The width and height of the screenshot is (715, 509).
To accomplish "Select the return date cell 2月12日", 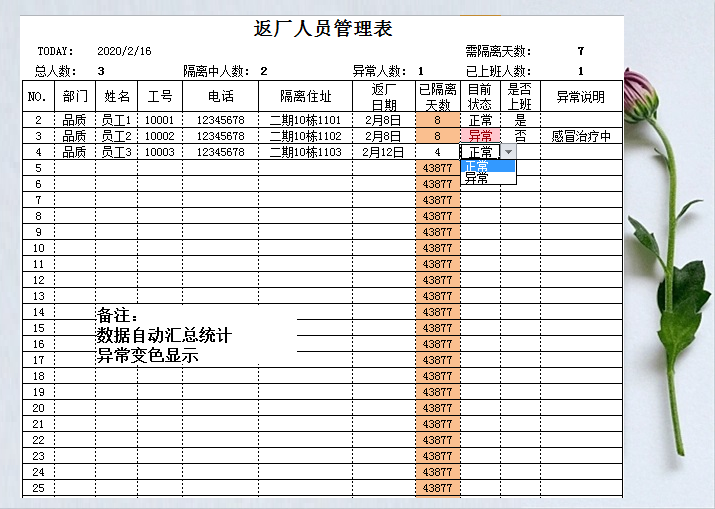I will pos(383,152).
